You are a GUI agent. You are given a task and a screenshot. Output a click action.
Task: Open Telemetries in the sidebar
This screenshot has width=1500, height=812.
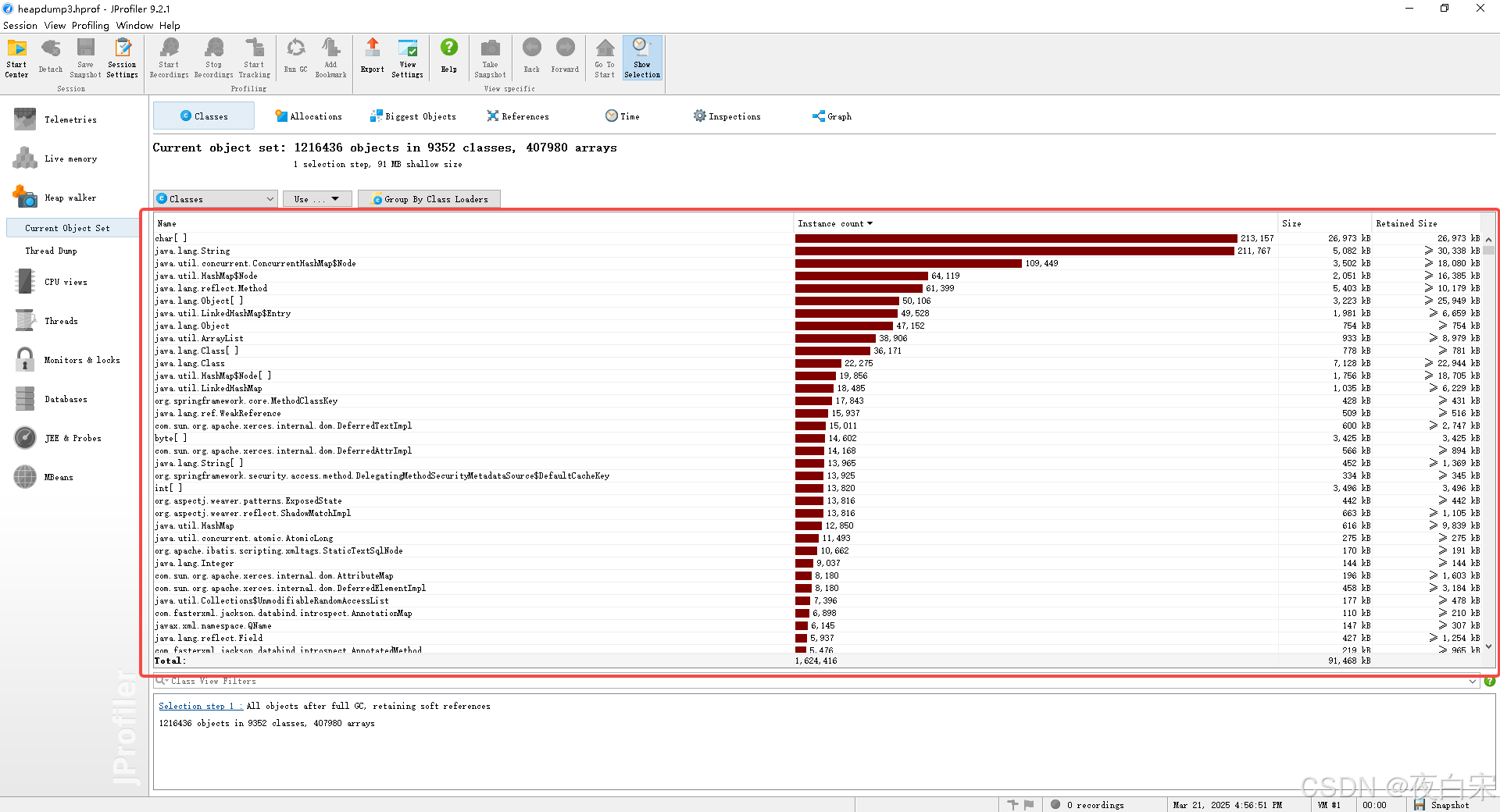pyautogui.click(x=70, y=119)
